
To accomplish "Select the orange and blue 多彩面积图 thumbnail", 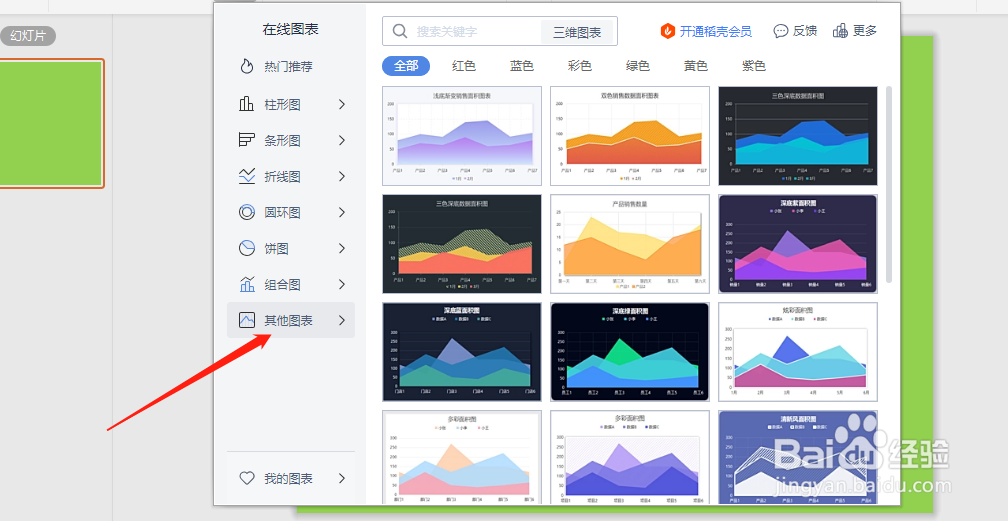I will [462, 457].
